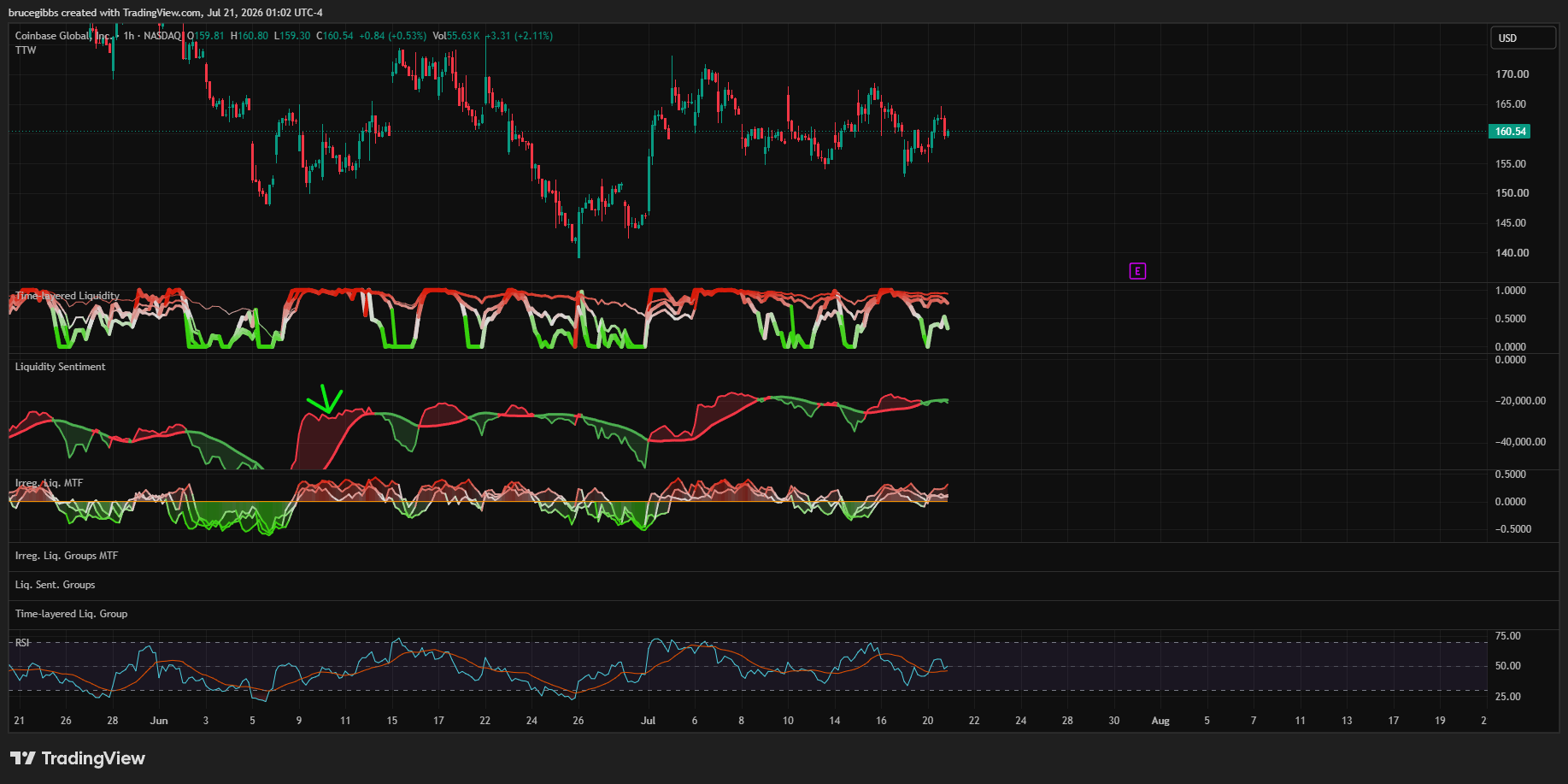Click the 25.00 RSI scale label
Viewport: 1568px width, 784px height.
(1508, 697)
